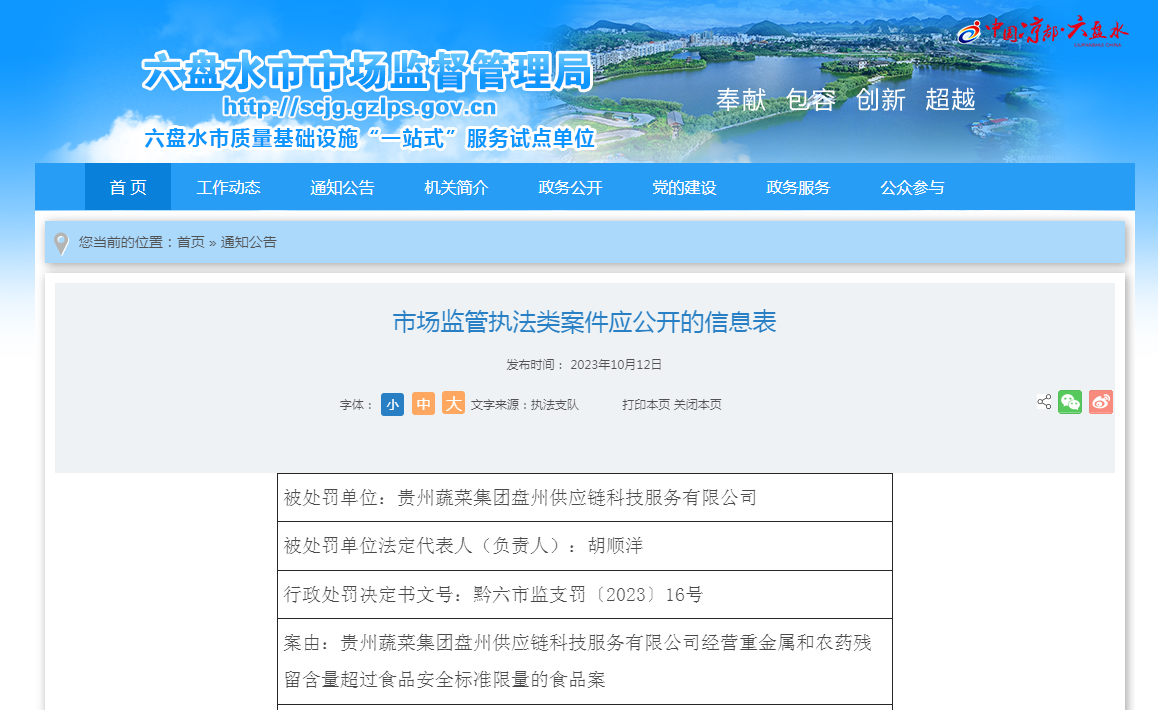Click 通知公告 in the breadcrumb trail
Screen dimensions: 1158x710
[248, 242]
